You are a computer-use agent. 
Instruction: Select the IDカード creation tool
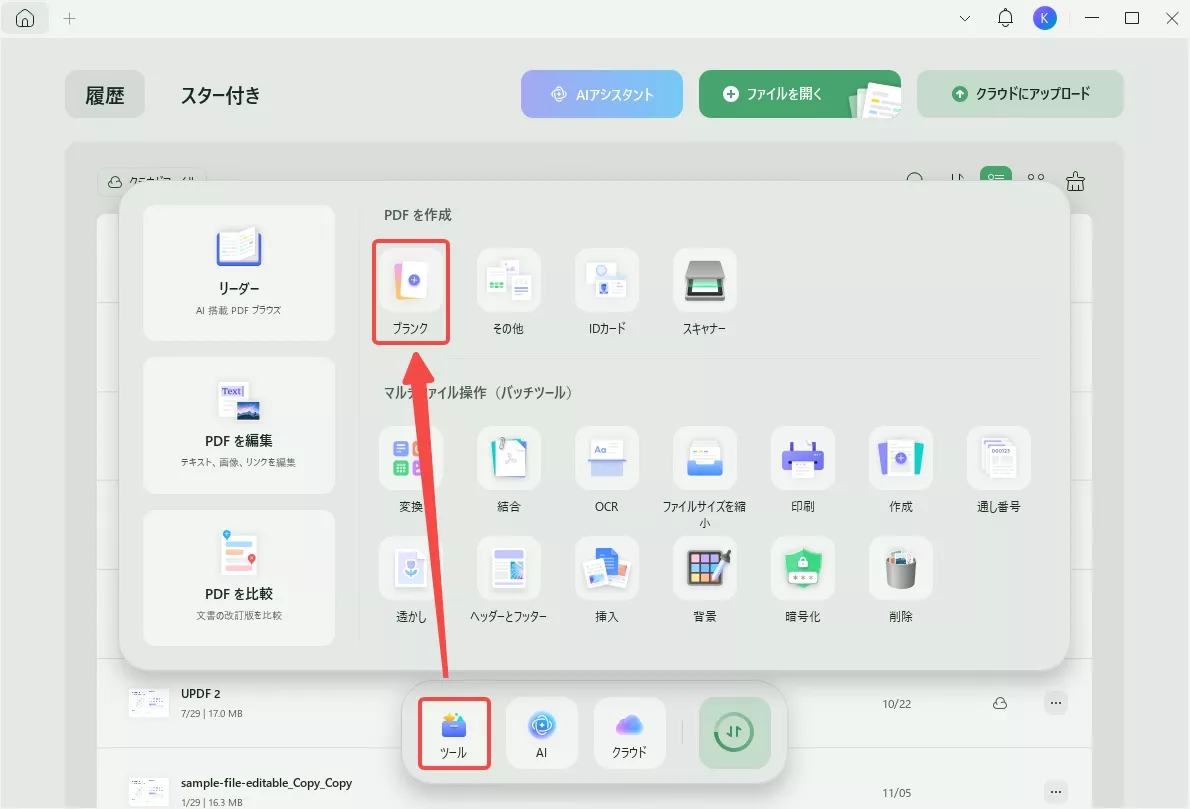click(x=606, y=282)
